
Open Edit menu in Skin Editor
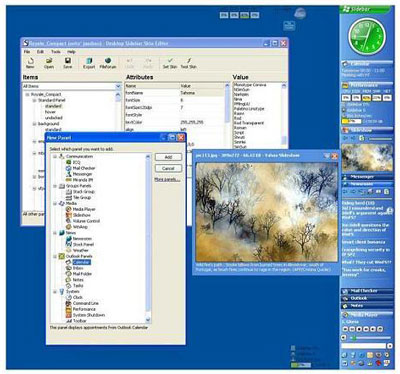pyautogui.click(x=40, y=52)
